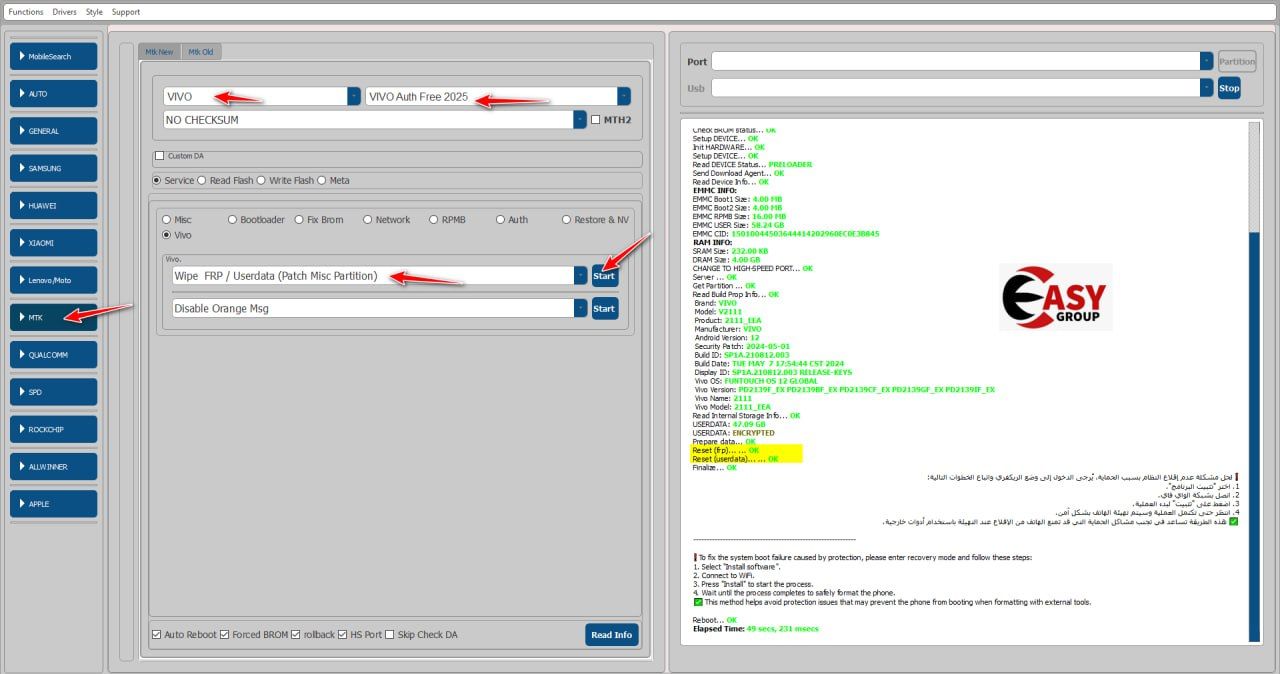
Task: Open the Drivers menu
Action: coord(64,12)
